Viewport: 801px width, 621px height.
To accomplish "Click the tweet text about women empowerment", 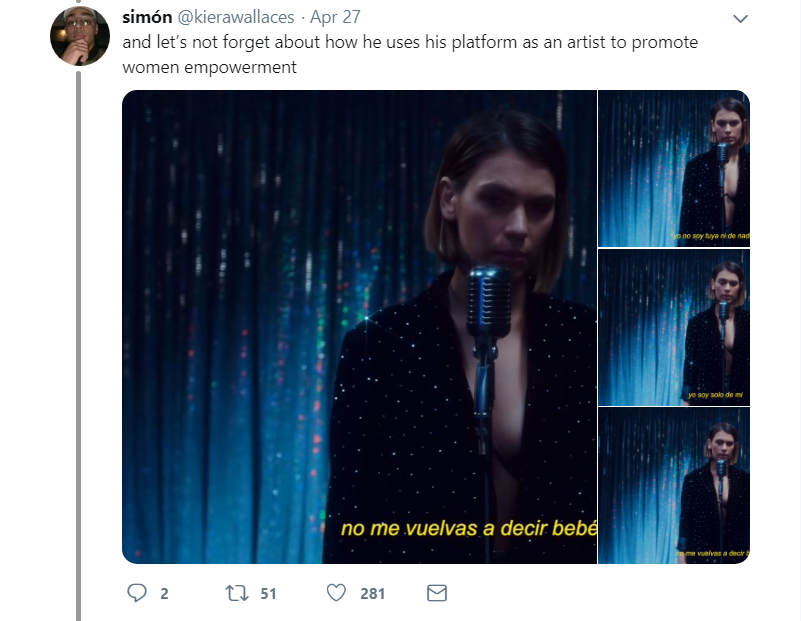I will tap(410, 55).
